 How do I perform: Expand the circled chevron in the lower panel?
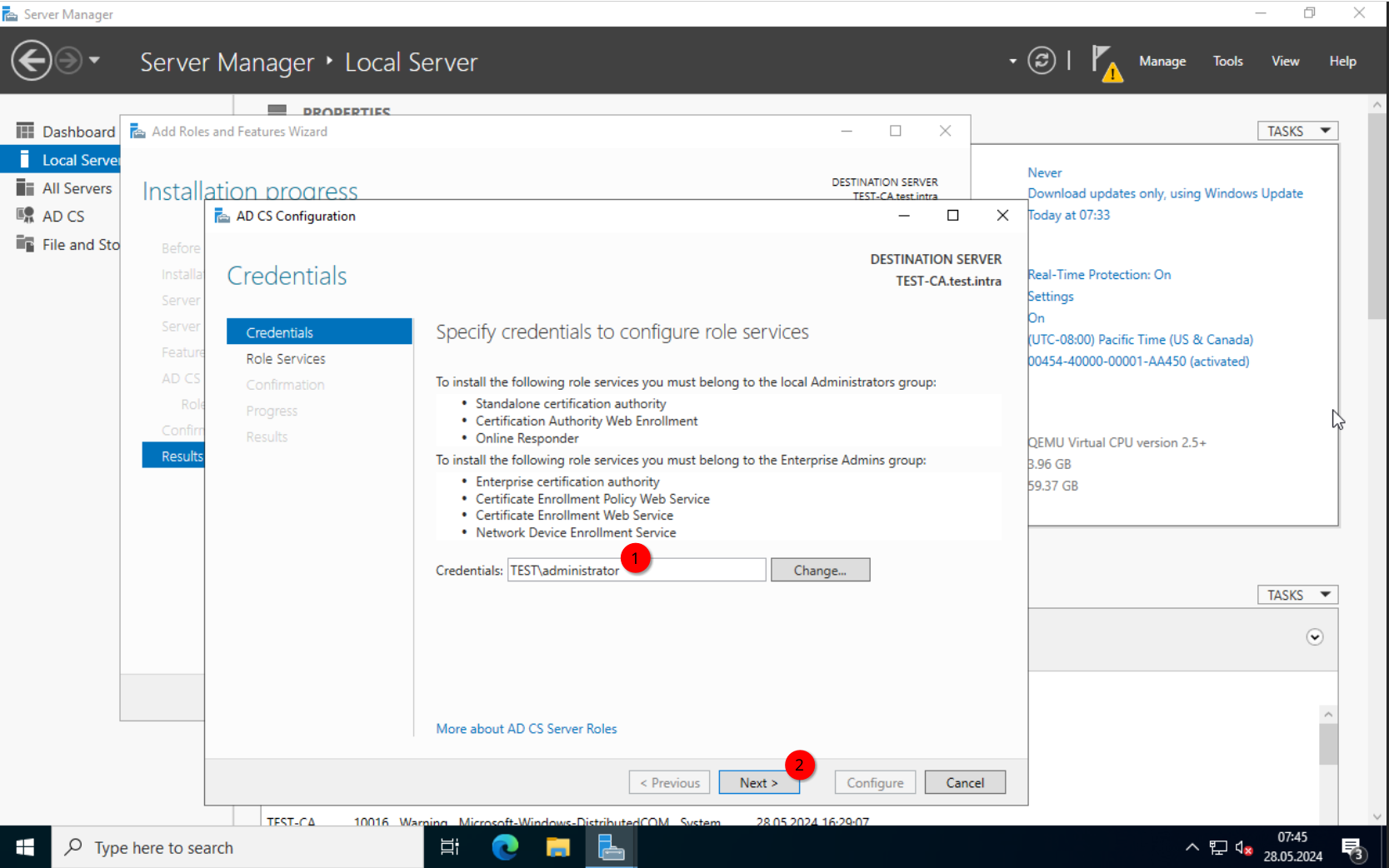pyautogui.click(x=1315, y=637)
